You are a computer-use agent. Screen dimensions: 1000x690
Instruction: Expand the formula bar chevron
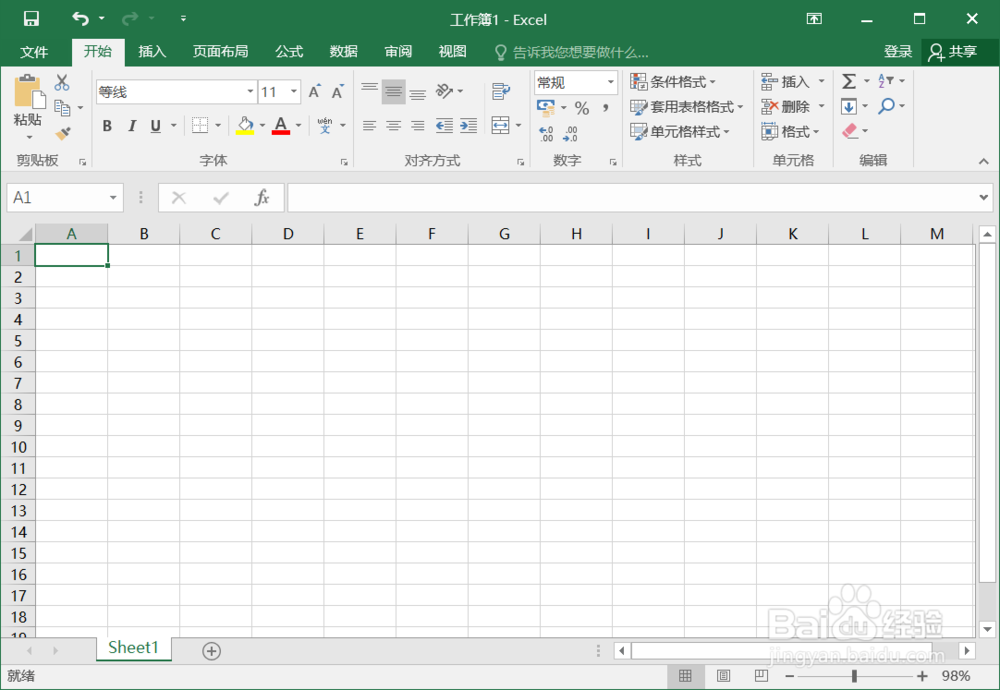click(983, 198)
